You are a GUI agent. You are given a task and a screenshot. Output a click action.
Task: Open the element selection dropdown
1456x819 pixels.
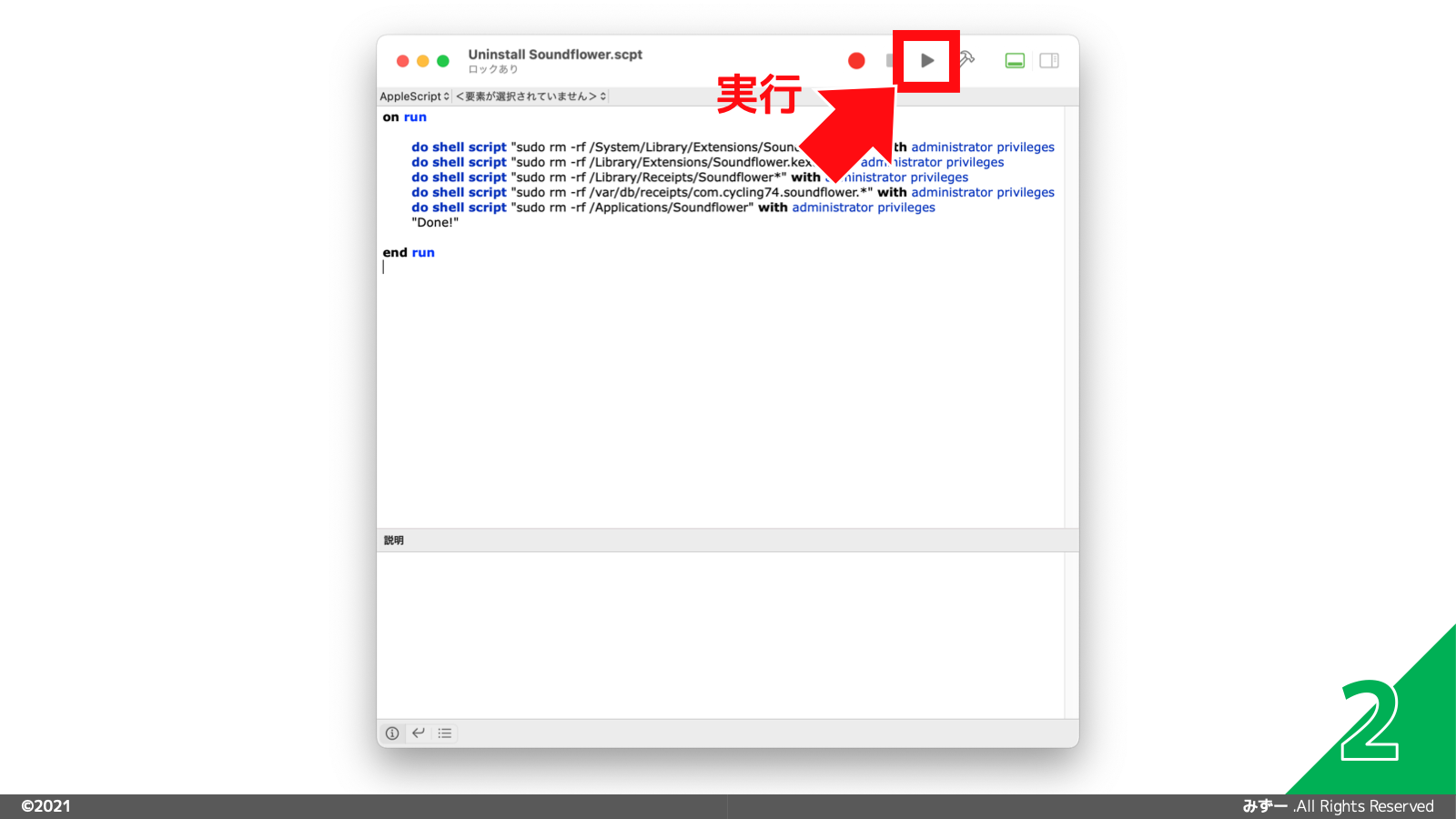(x=531, y=96)
